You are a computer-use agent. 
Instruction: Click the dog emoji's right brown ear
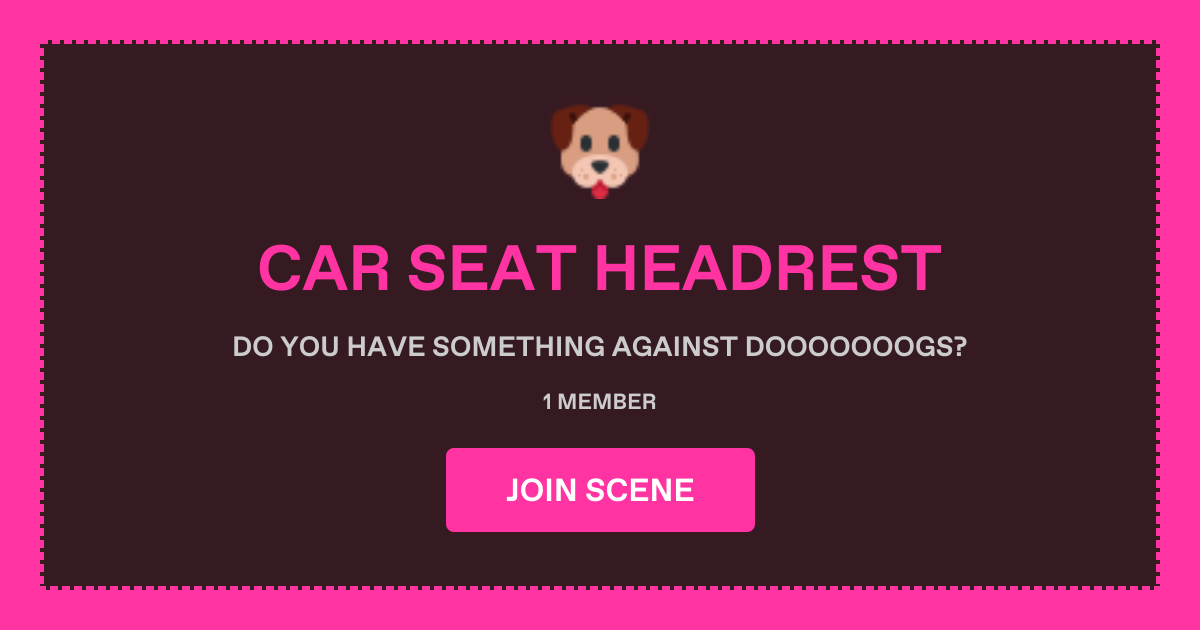[636, 129]
